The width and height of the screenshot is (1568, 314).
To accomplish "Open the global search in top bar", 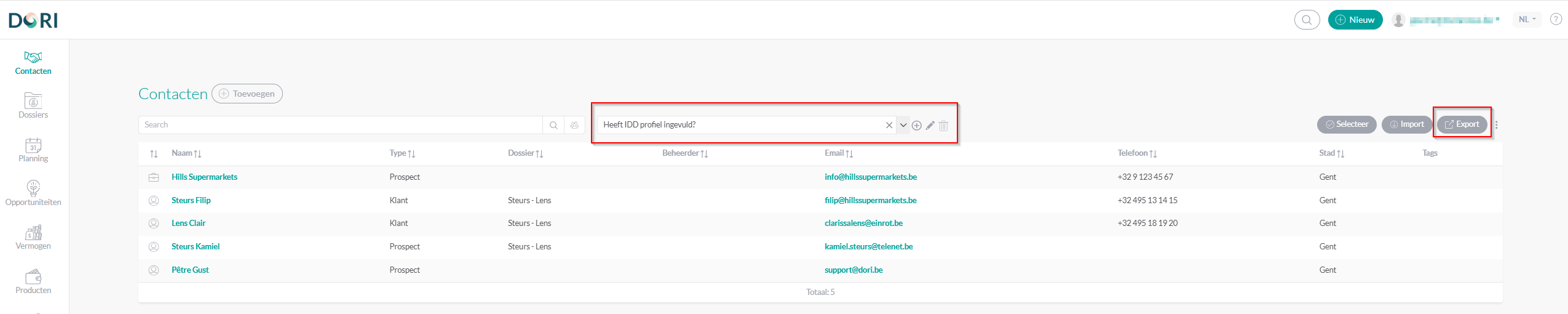I will point(1307,20).
